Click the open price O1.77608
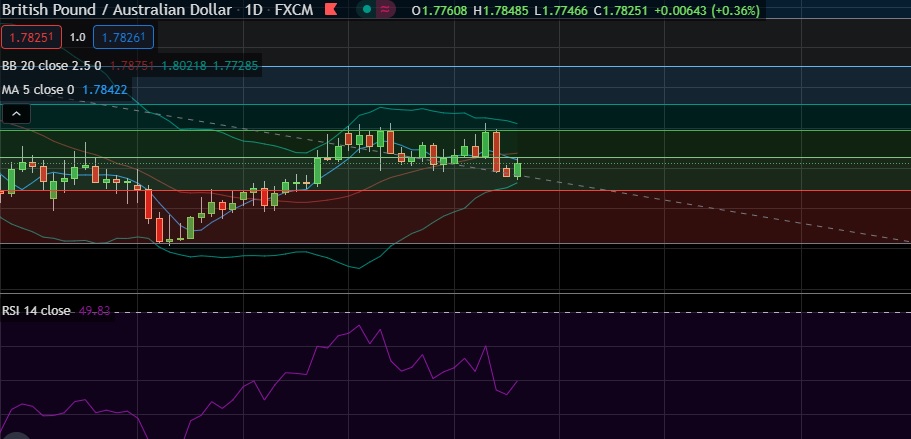The height and width of the screenshot is (439, 911). coord(439,10)
